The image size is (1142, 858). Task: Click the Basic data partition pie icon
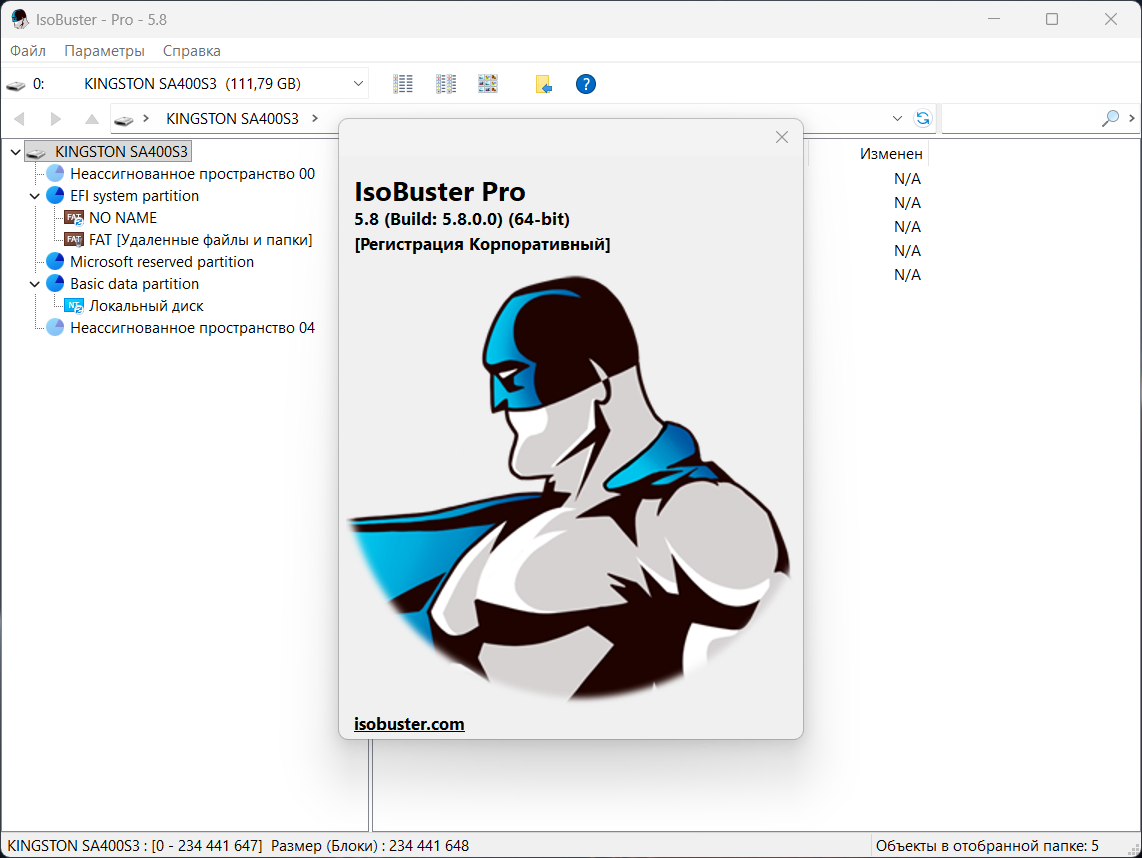(55, 283)
